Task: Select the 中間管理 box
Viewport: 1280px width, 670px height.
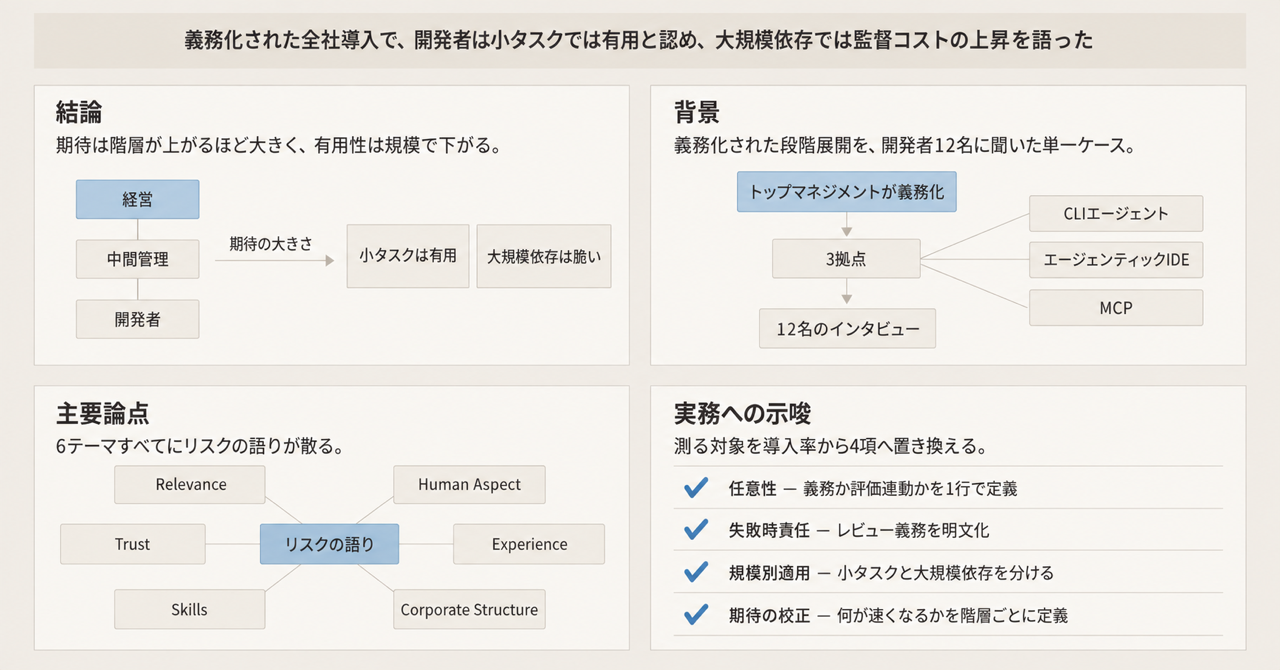Action: 138,259
